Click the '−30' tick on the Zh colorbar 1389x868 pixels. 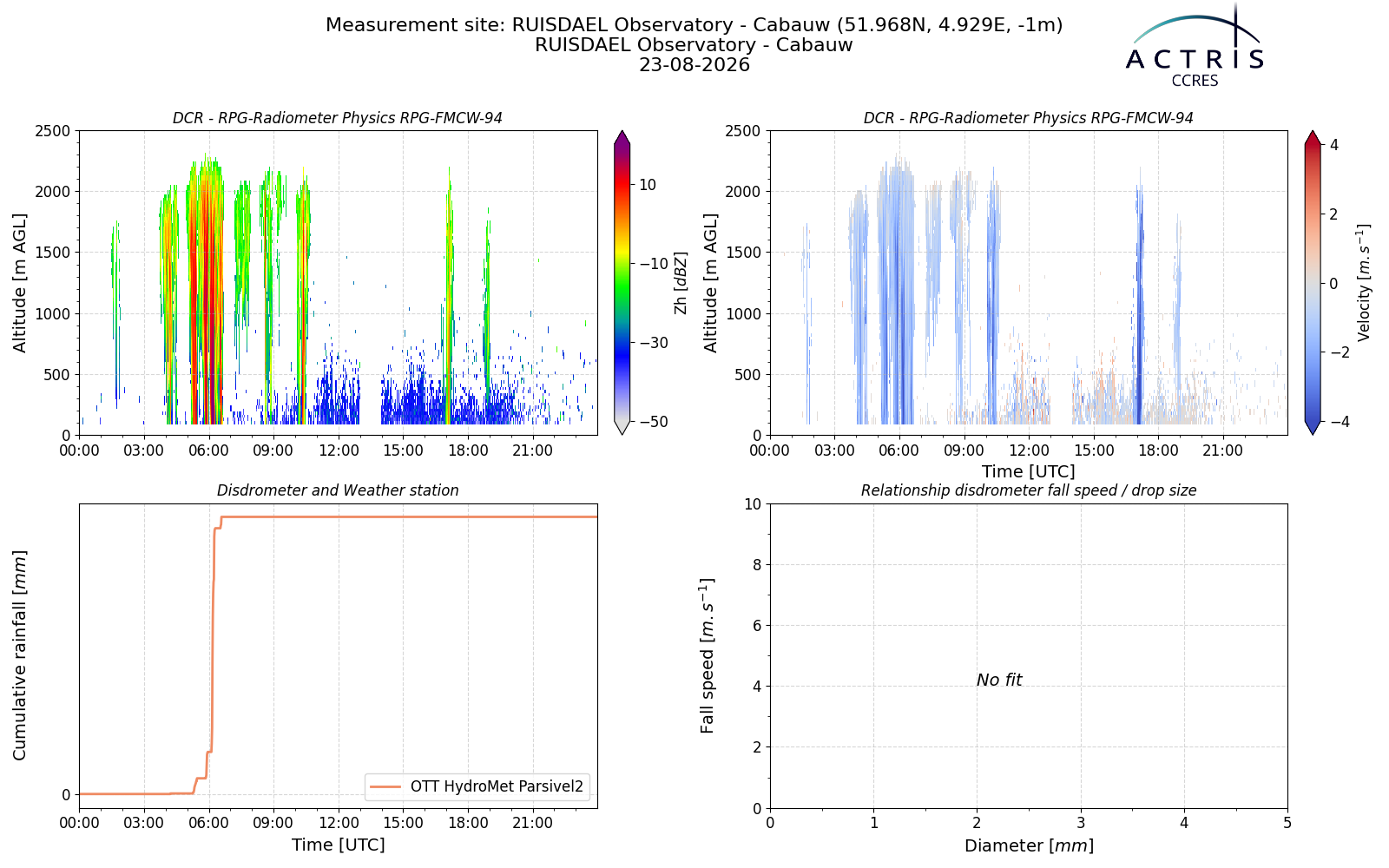(x=654, y=343)
